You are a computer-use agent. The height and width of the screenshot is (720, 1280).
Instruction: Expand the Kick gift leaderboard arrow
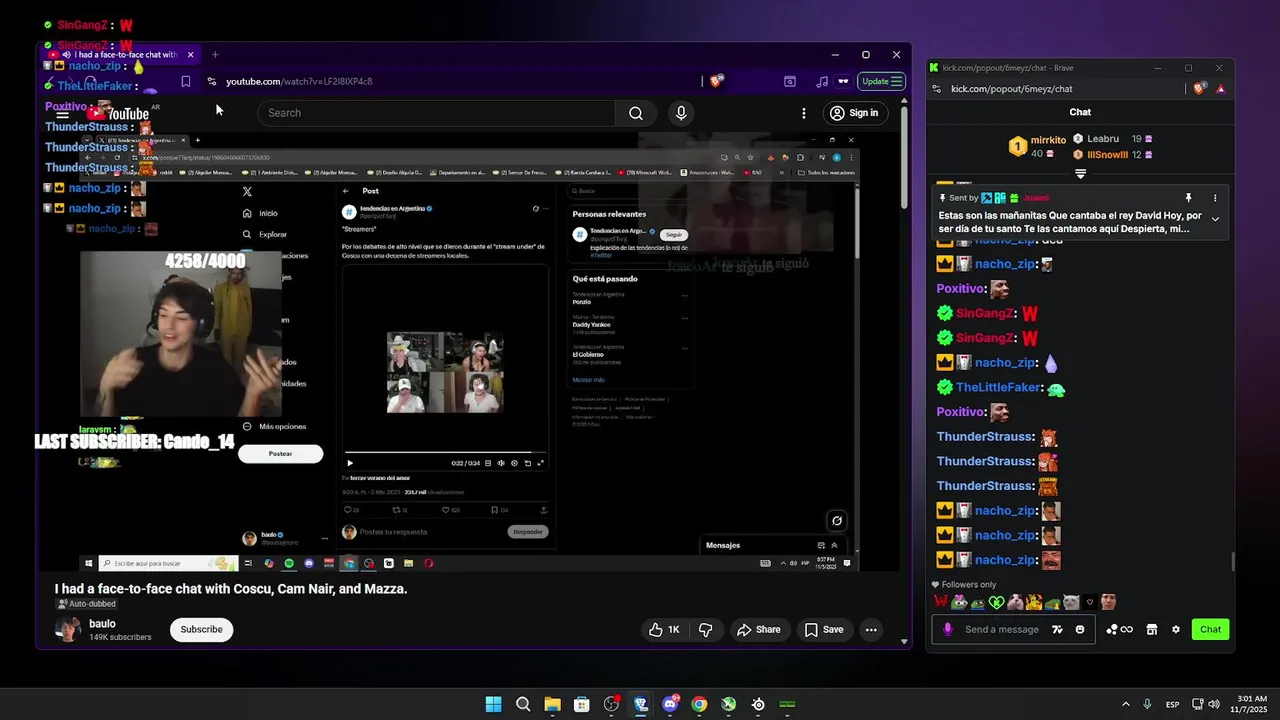(x=1080, y=173)
